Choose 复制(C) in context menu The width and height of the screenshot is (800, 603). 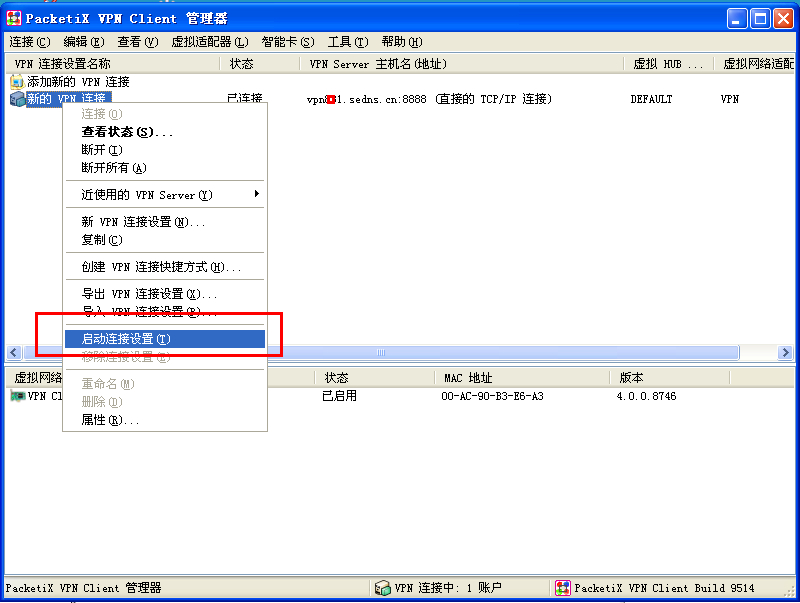[165, 240]
